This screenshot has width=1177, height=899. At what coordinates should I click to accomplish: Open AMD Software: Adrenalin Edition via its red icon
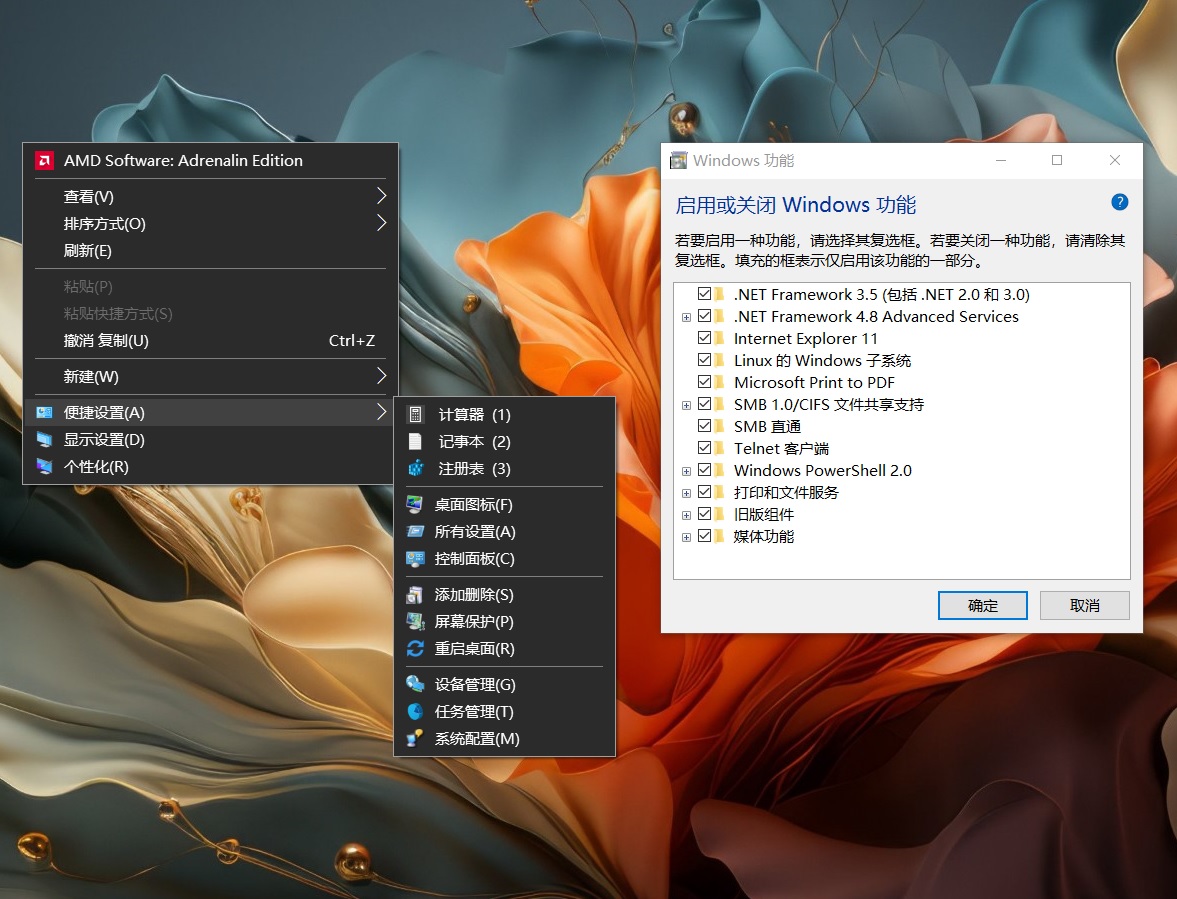[44, 161]
